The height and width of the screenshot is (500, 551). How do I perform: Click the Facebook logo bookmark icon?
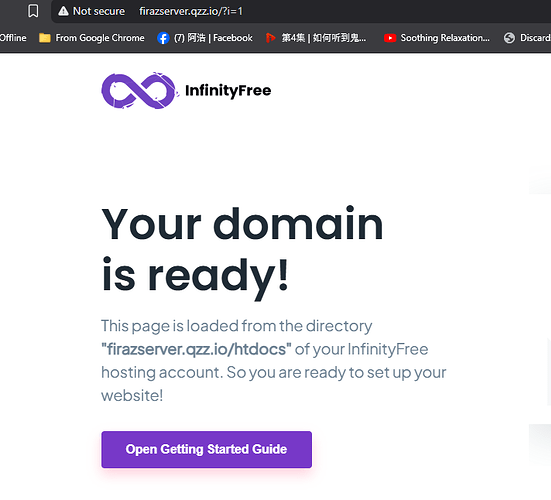coord(163,38)
